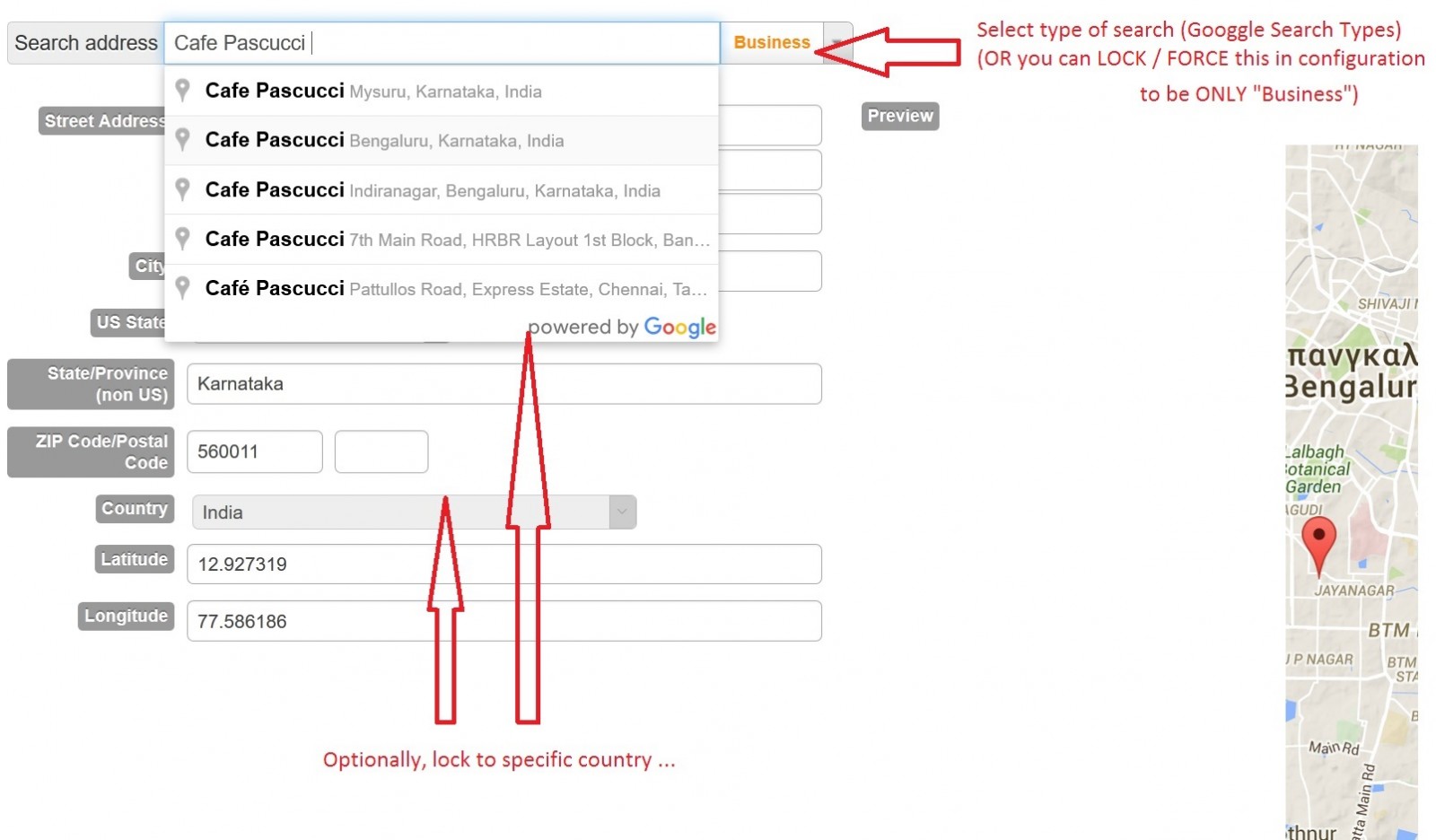This screenshot has height=840, width=1436.
Task: Click the Search address label
Action: pos(86,43)
